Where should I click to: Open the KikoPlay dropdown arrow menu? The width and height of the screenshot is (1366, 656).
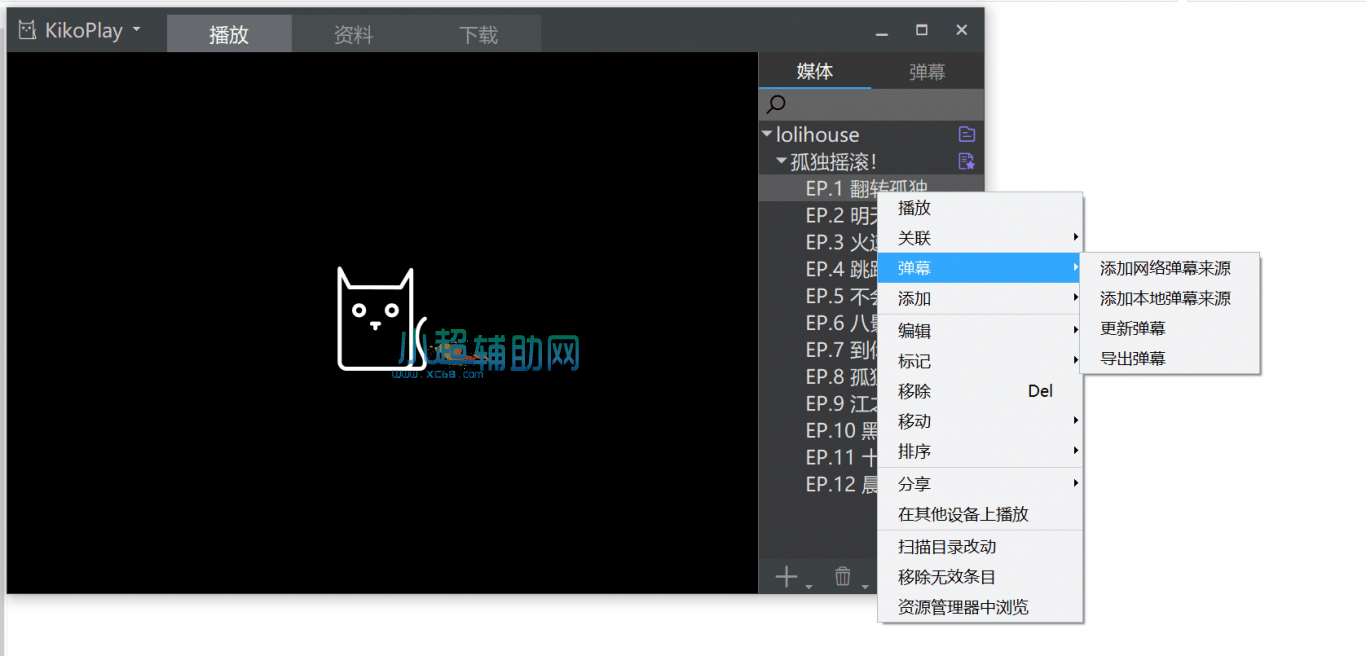tap(135, 30)
